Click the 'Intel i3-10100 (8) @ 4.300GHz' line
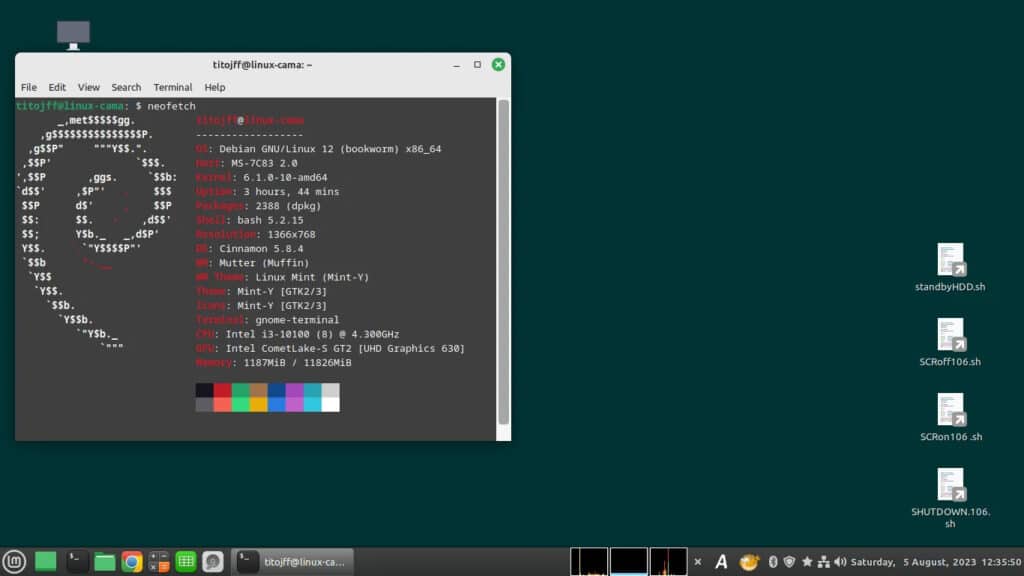 click(x=312, y=334)
